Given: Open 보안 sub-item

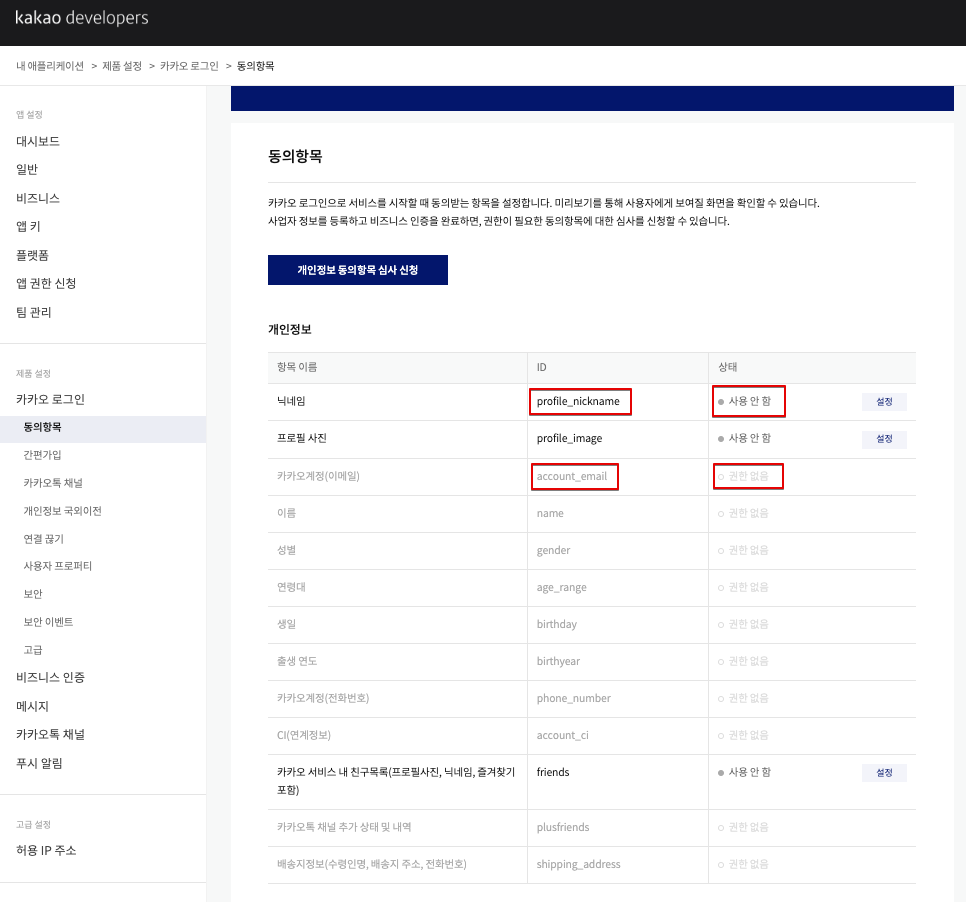Looking at the screenshot, I should [33, 594].
